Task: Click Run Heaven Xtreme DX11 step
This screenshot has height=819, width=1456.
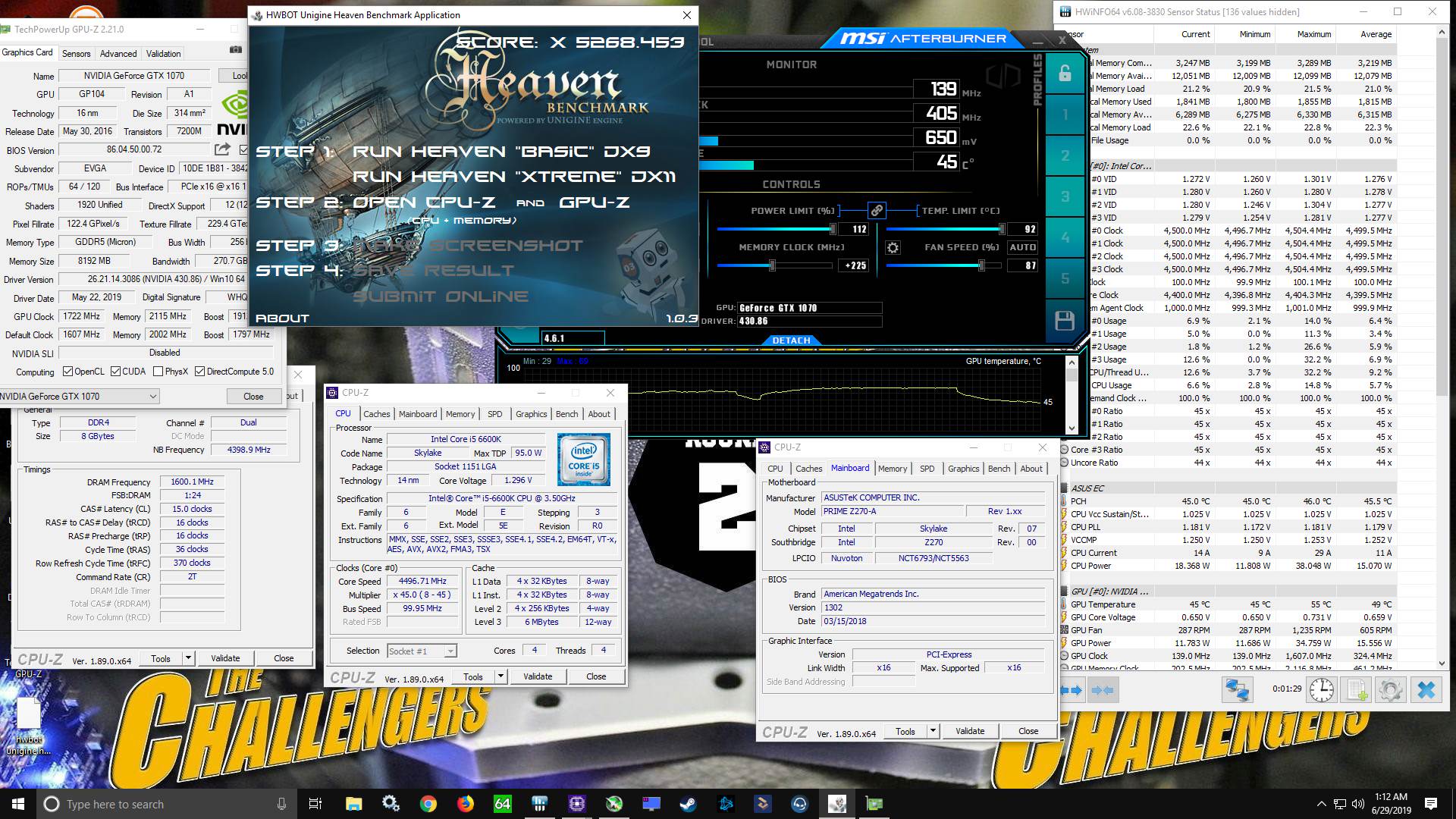Action: pyautogui.click(x=514, y=177)
